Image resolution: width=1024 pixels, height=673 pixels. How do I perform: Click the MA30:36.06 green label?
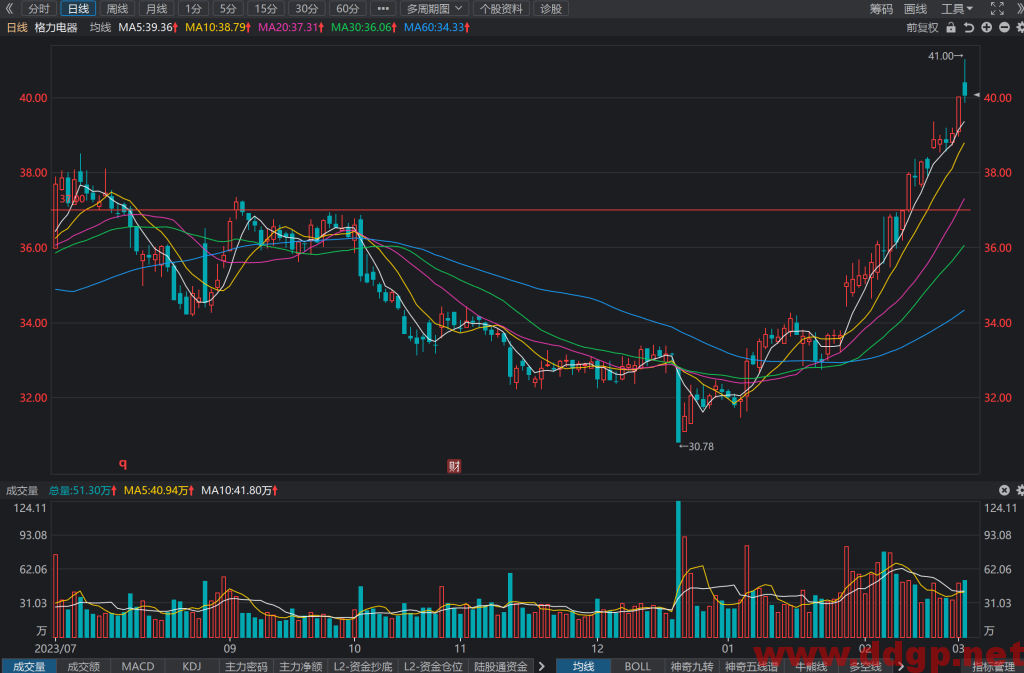click(x=364, y=27)
